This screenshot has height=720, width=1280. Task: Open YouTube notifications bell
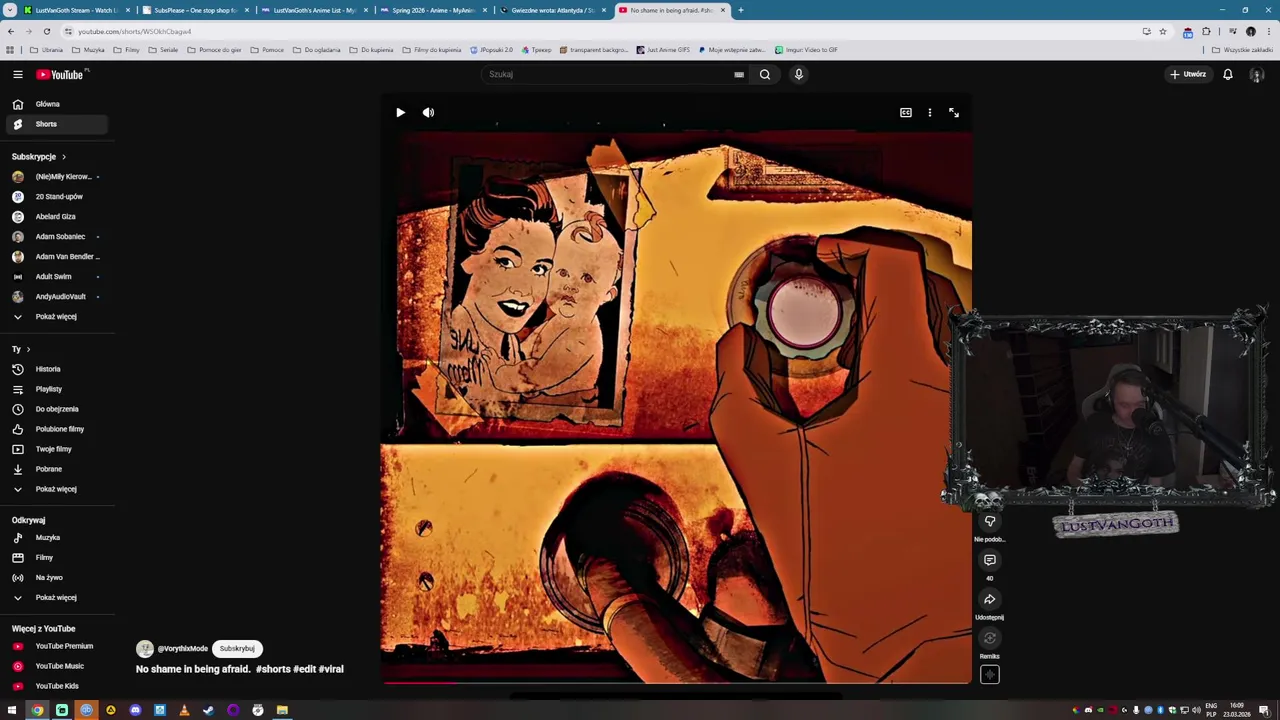1228,74
